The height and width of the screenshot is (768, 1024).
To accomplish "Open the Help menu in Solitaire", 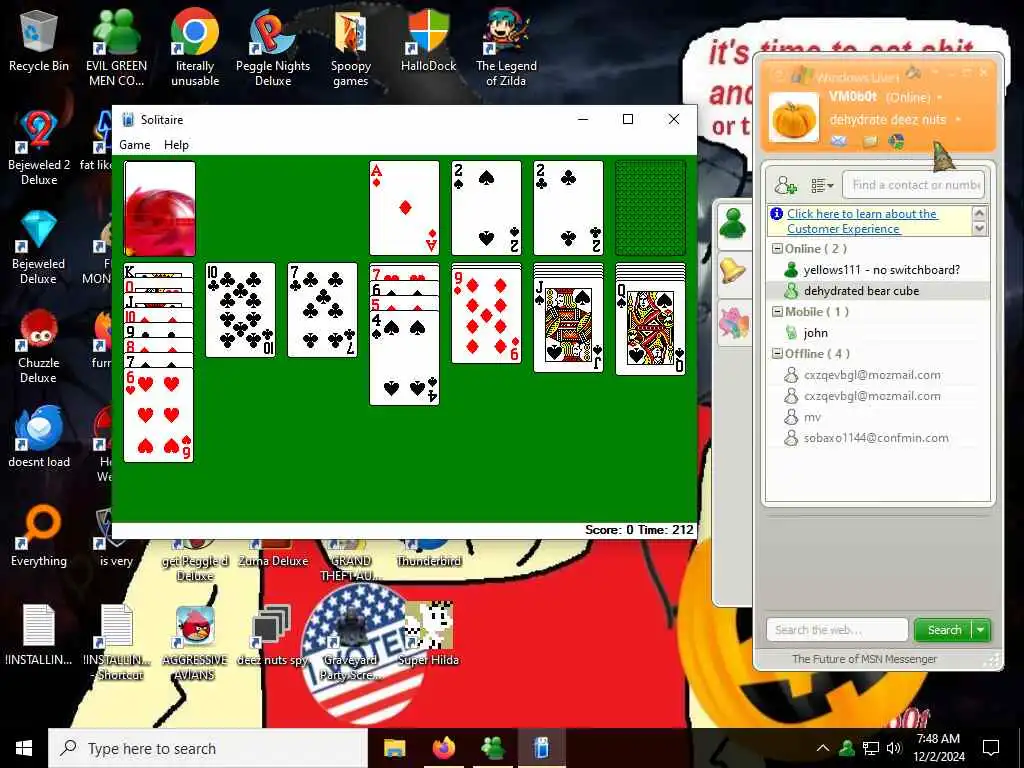I will (x=176, y=145).
